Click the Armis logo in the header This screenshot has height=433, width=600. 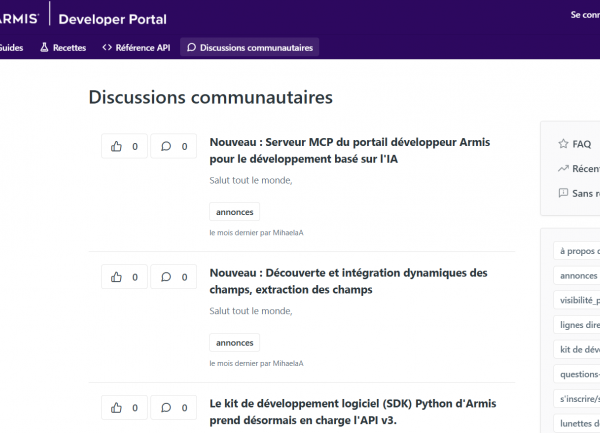pos(20,18)
